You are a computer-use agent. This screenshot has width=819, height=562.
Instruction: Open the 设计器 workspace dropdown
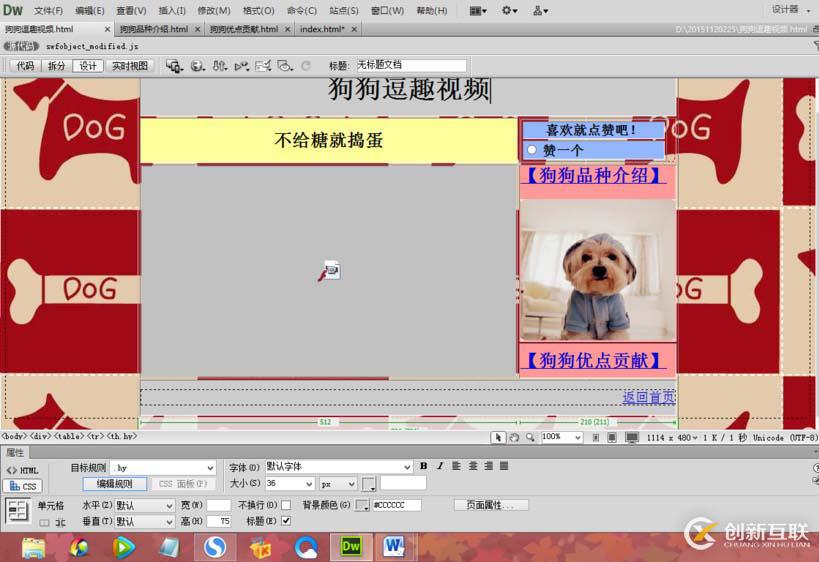tap(790, 10)
